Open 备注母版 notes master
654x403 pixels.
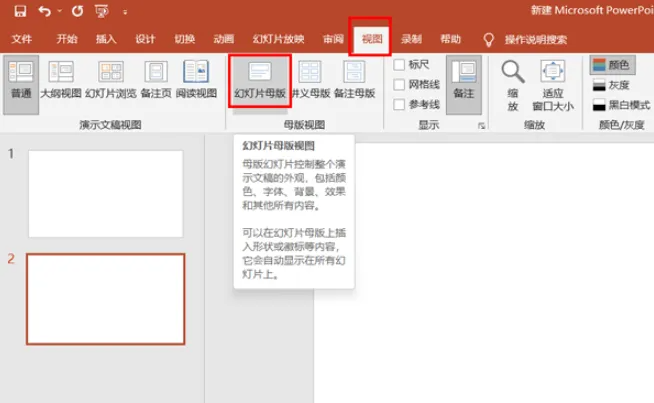click(x=355, y=80)
